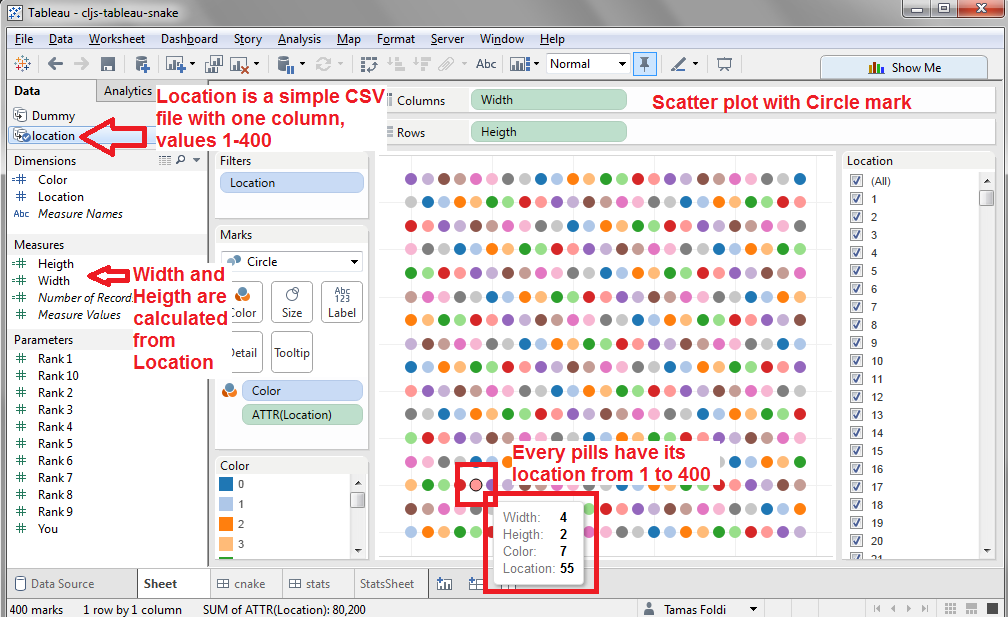Image resolution: width=1008 pixels, height=617 pixels.
Task: Start presentation mode
Action: (724, 64)
